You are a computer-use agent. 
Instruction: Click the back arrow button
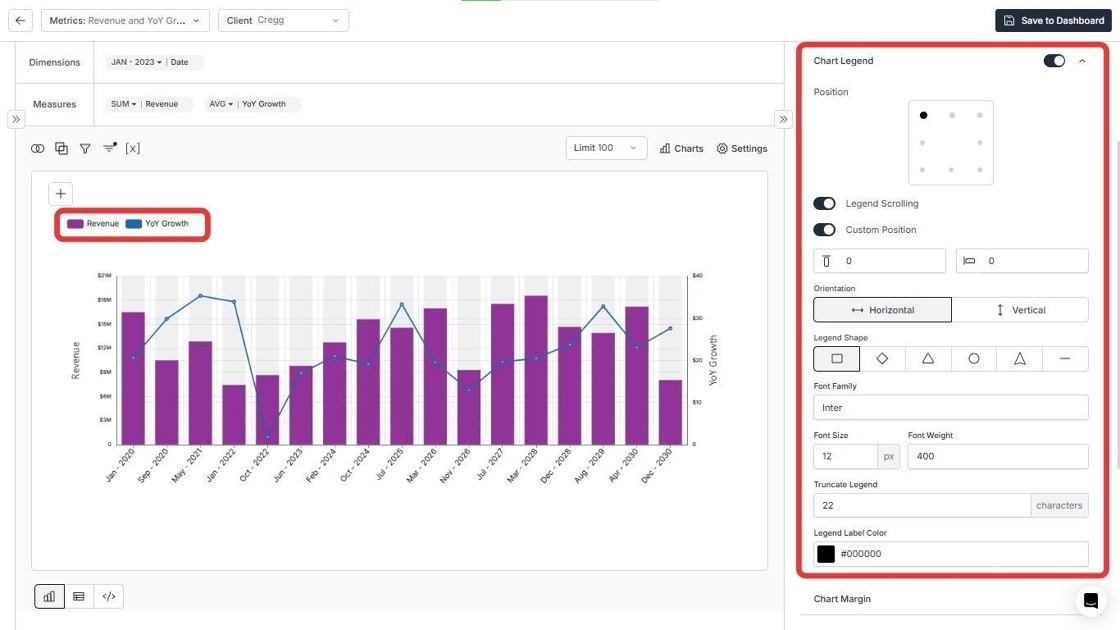(x=20, y=20)
